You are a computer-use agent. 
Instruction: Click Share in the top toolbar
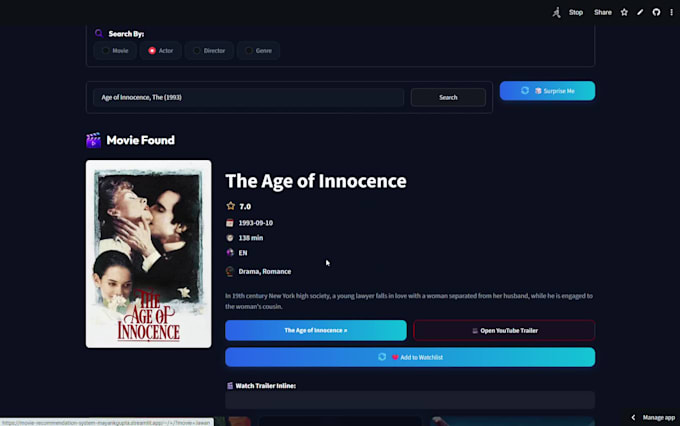click(x=603, y=12)
